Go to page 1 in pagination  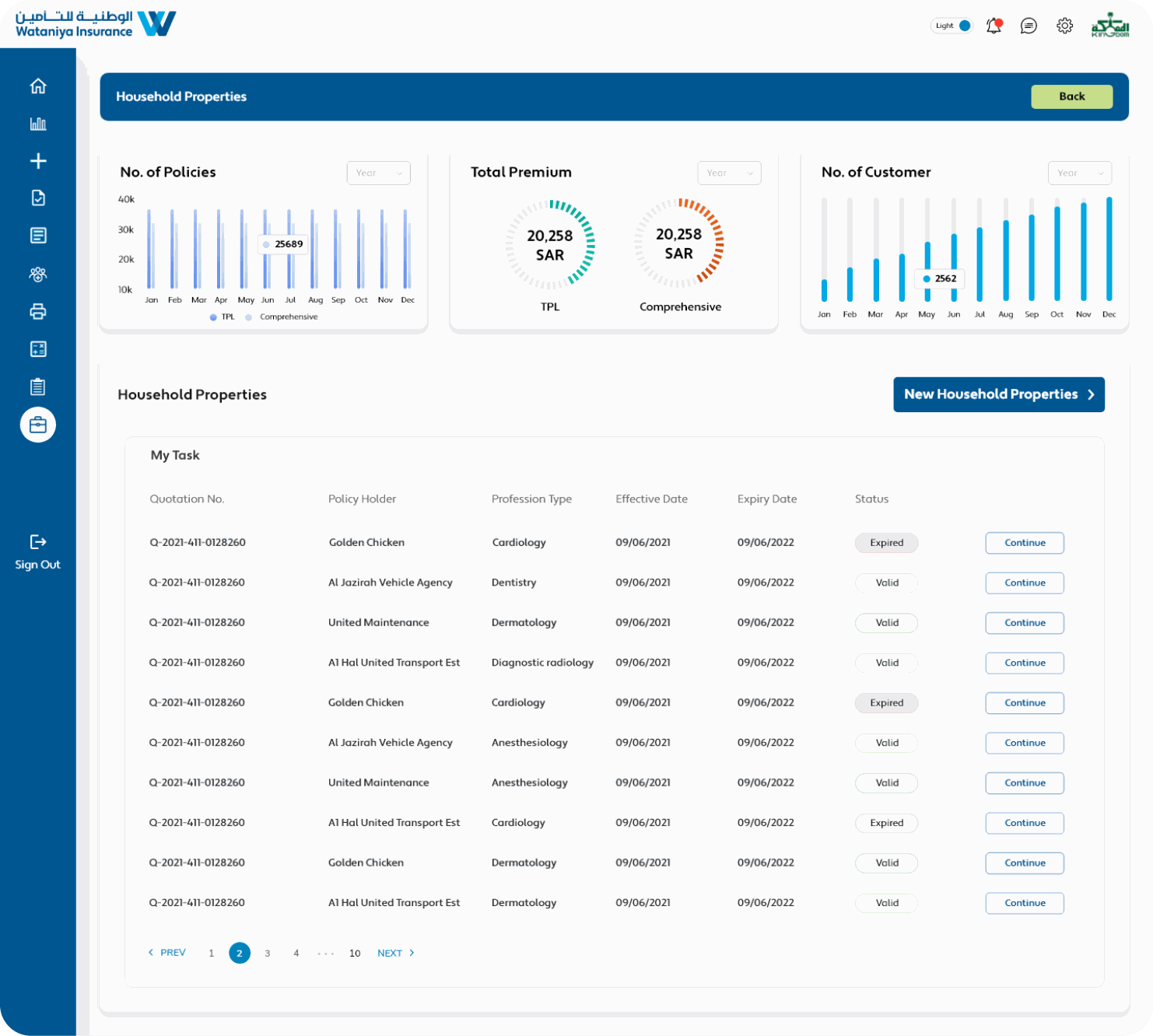point(211,953)
